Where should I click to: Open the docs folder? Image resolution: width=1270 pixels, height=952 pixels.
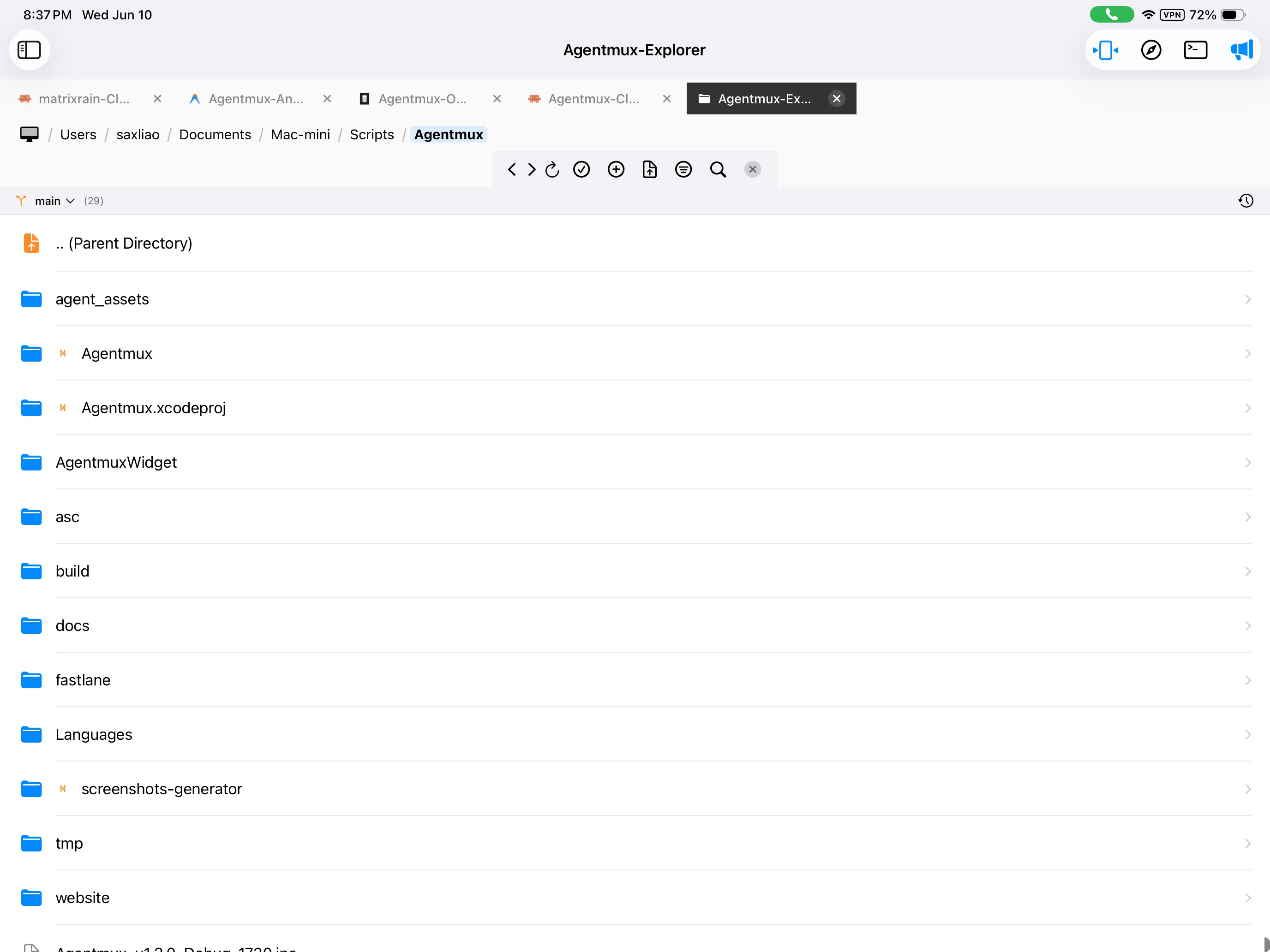click(635, 625)
